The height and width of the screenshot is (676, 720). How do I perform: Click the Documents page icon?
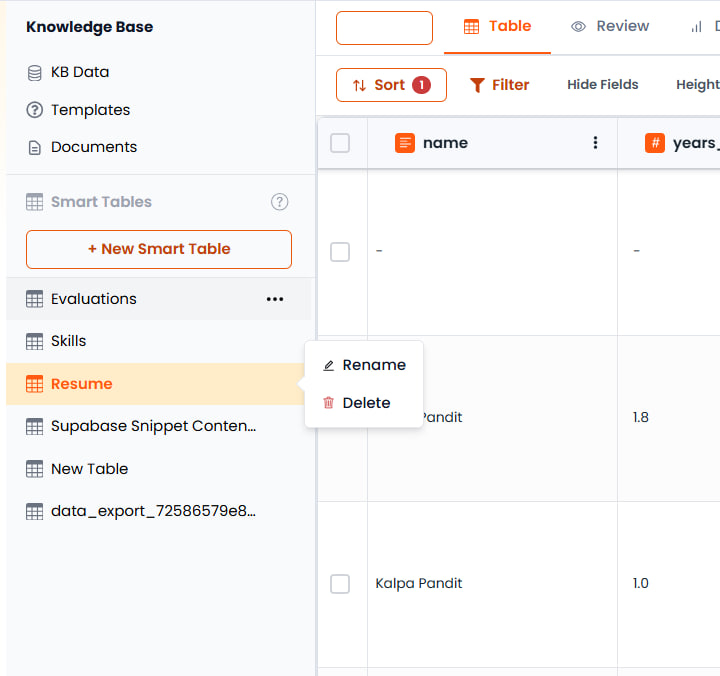(34, 147)
